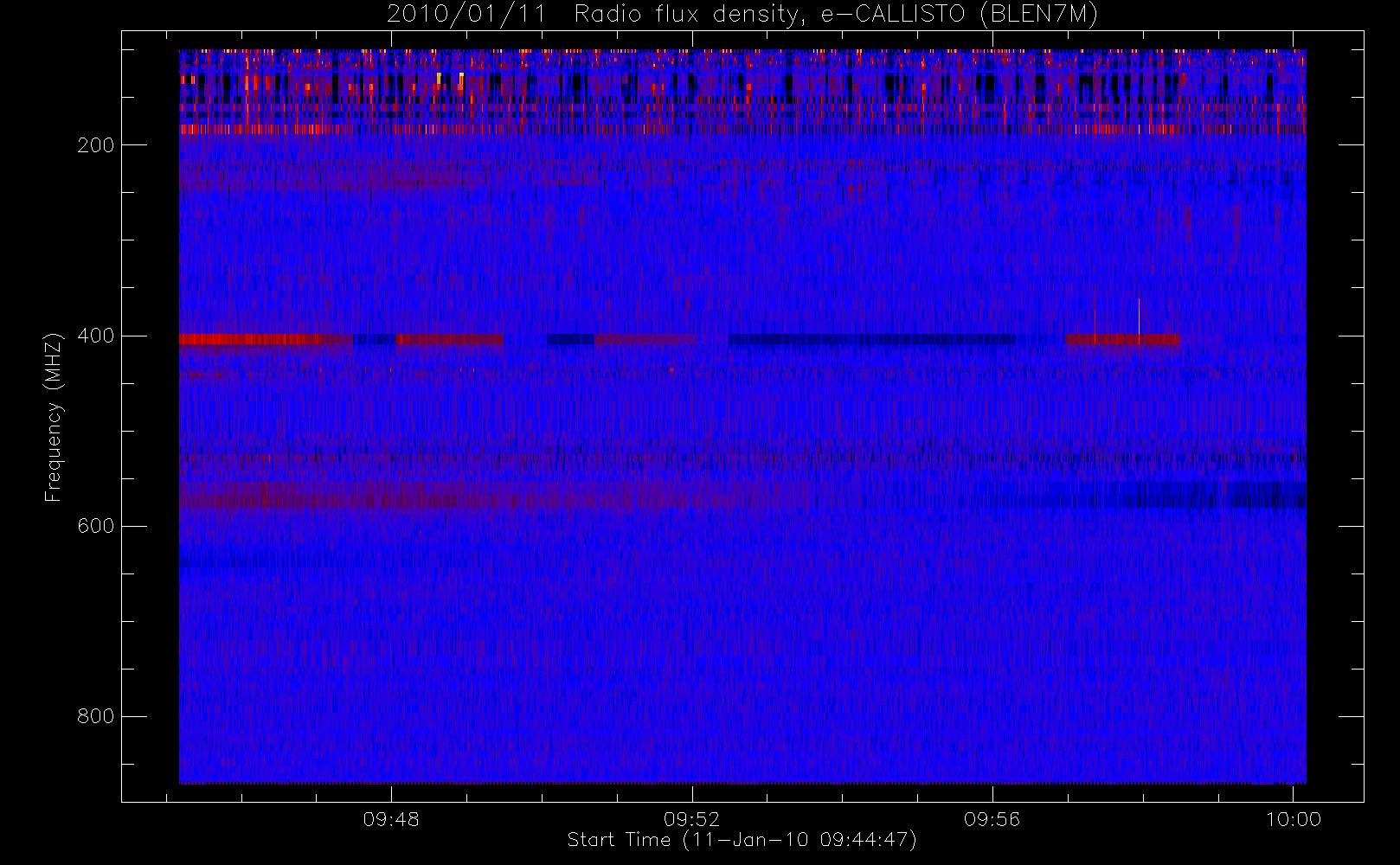The image size is (1400, 865).
Task: Click the 400 frequency tick label
Action: (95, 336)
